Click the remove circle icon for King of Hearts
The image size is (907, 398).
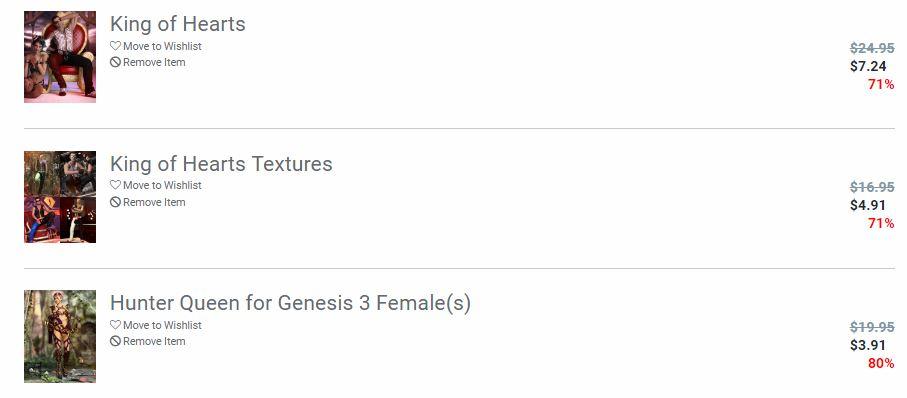pos(116,62)
